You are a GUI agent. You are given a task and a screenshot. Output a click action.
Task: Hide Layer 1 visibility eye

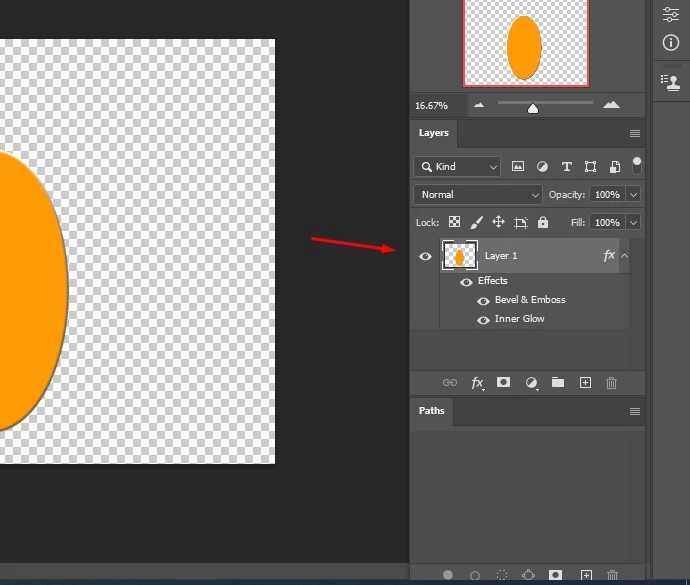425,256
